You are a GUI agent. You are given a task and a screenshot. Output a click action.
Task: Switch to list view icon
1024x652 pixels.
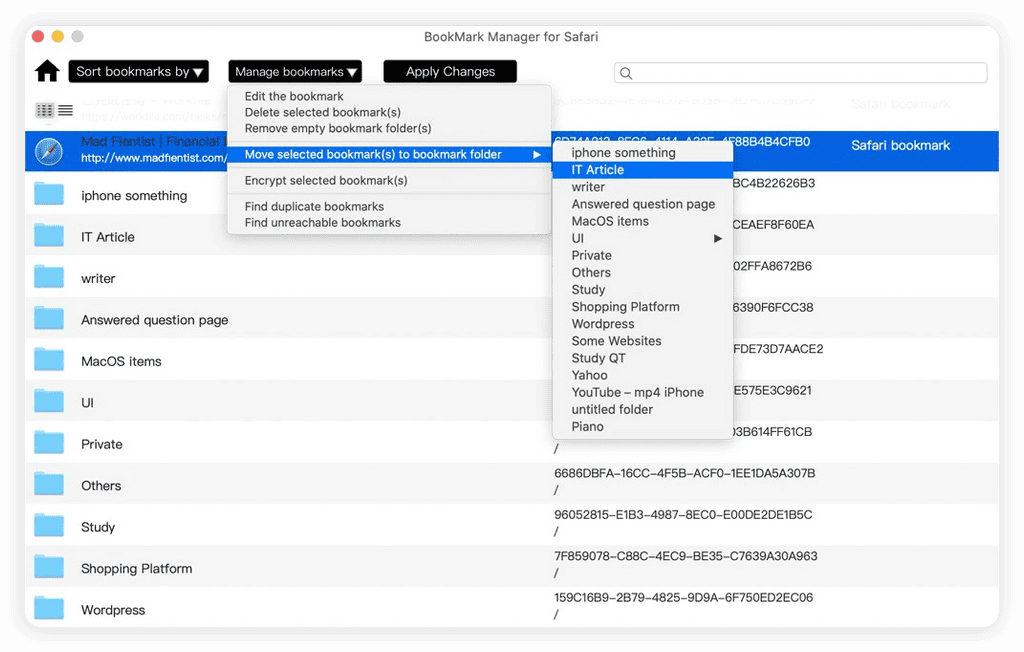[x=65, y=110]
